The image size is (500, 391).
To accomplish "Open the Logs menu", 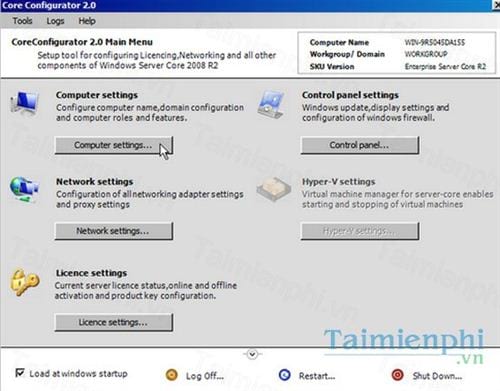I will click(55, 21).
